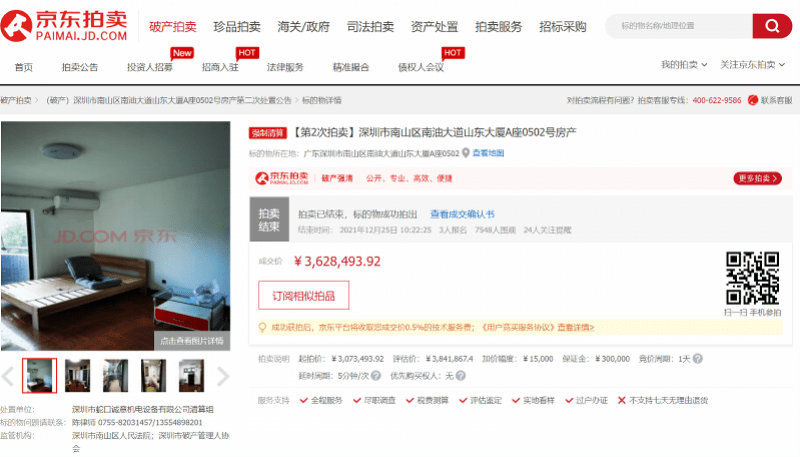The height and width of the screenshot is (457, 800).
Task: Open the 查看成交确认书 link
Action: pos(462,214)
